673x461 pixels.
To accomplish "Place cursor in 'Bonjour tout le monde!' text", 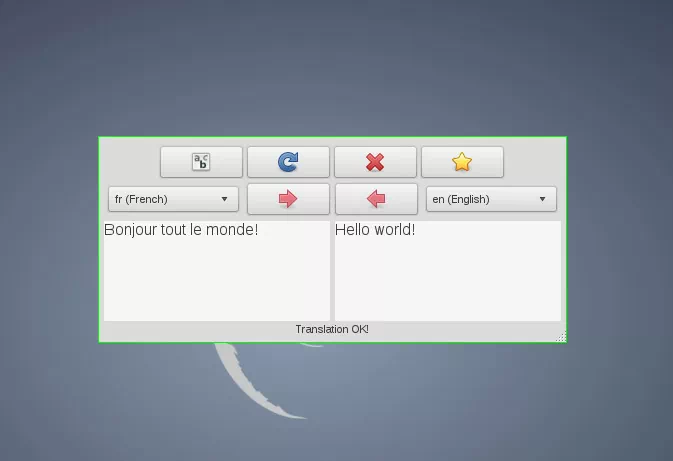I will click(x=181, y=230).
